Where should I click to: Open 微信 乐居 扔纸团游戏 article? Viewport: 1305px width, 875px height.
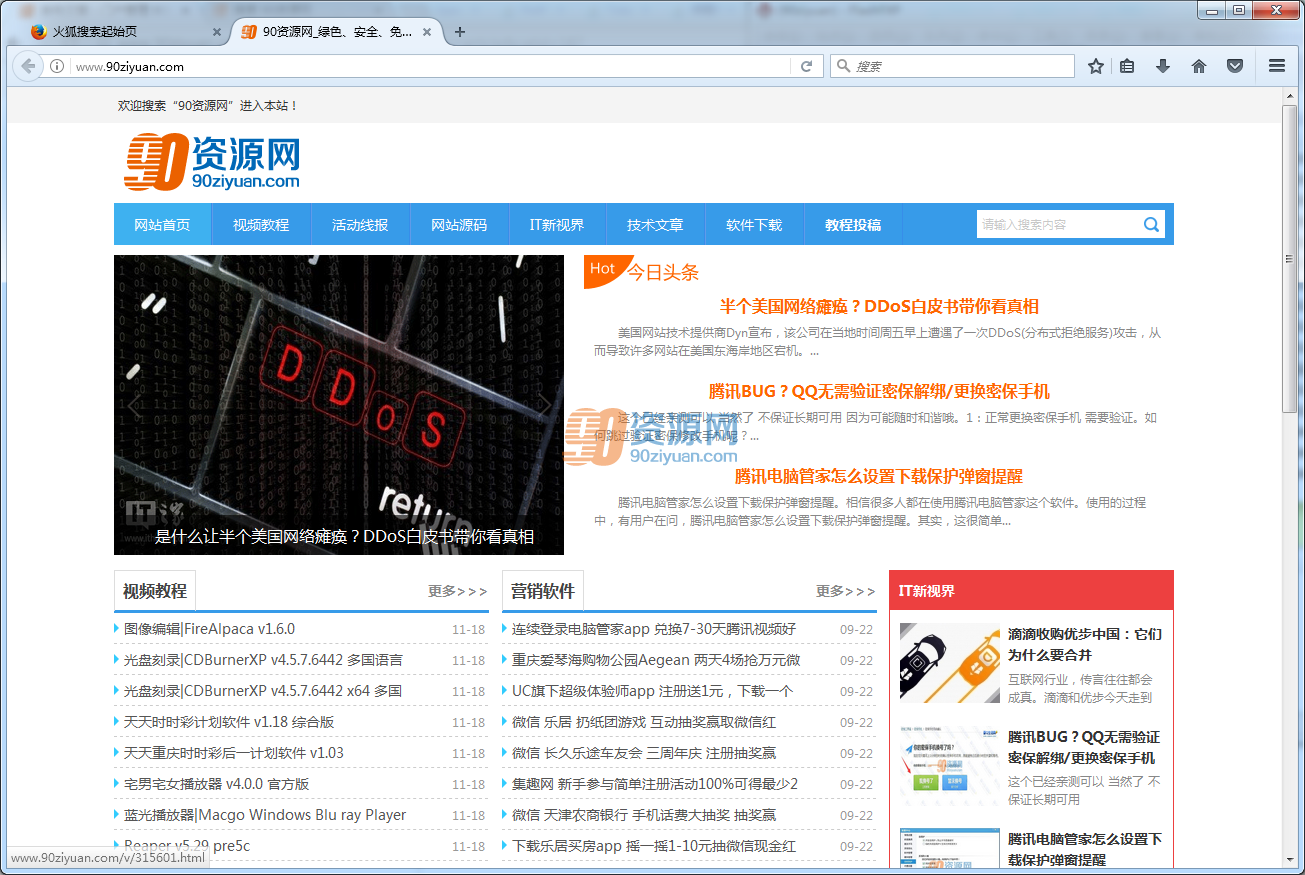click(x=644, y=722)
